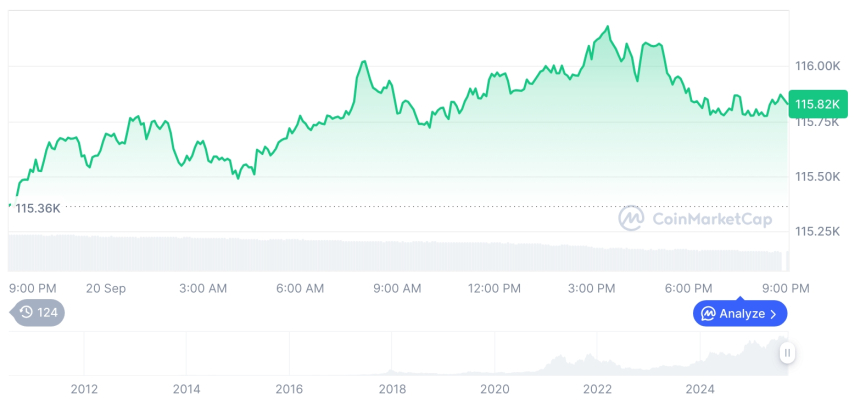
Task: Click the 12:00 PM time axis label
Action: (494, 288)
